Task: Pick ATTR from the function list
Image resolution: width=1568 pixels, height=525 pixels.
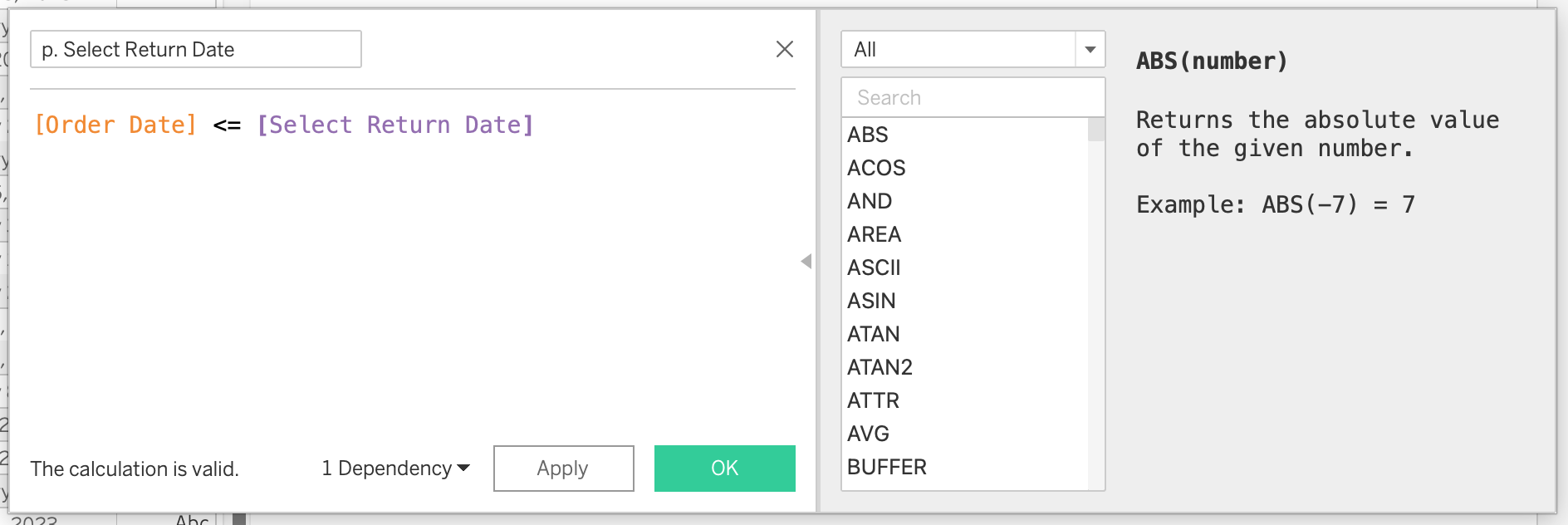Action: point(873,400)
